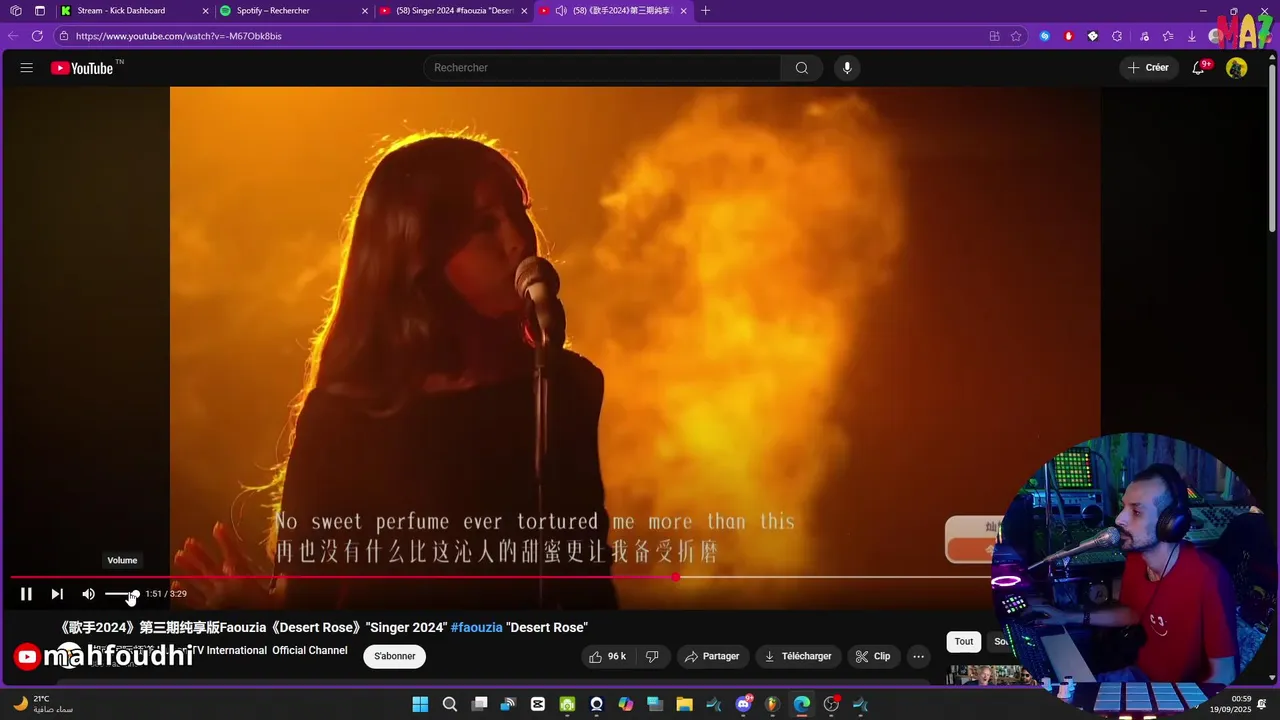Open Copilot from the taskbar
This screenshot has height=720, width=1280.
626,704
